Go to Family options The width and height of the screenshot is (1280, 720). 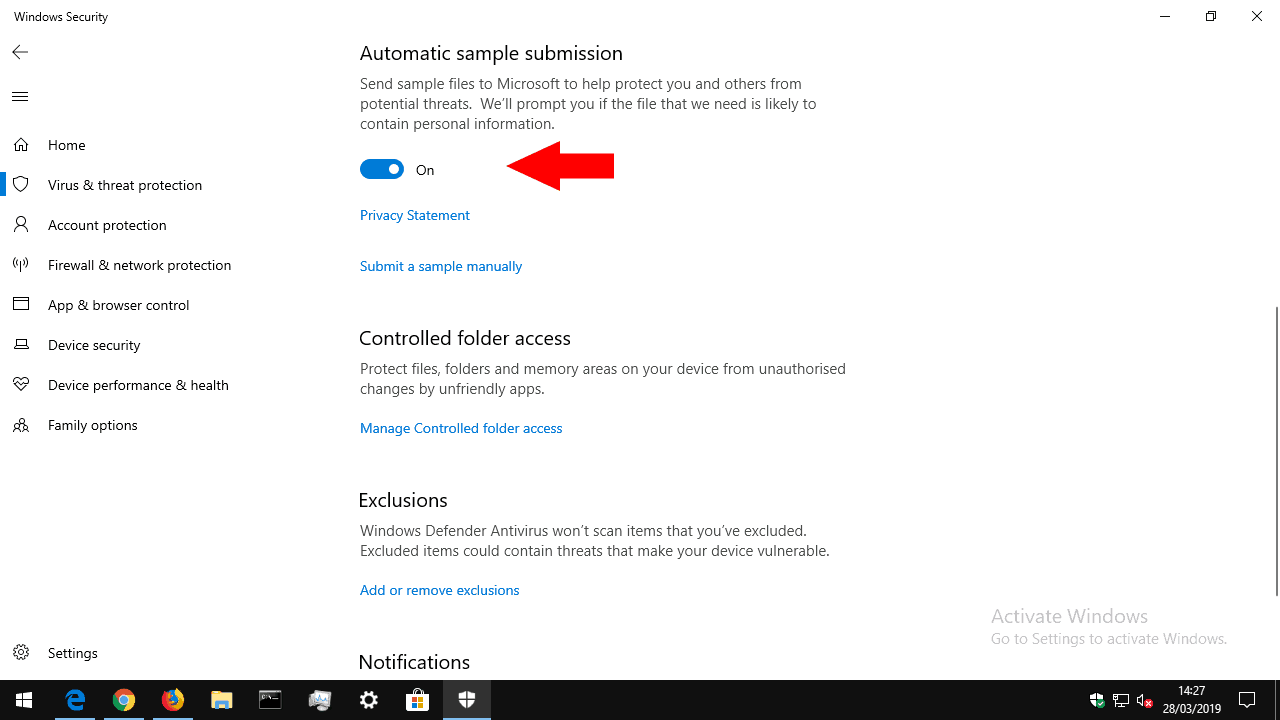click(93, 425)
